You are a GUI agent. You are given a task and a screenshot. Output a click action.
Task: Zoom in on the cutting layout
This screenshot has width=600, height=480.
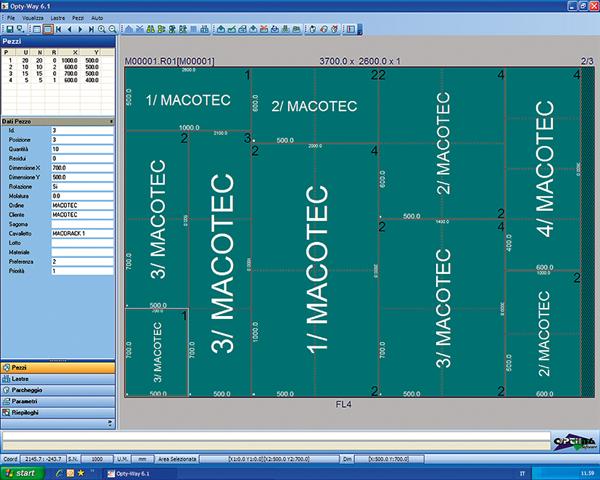102,29
